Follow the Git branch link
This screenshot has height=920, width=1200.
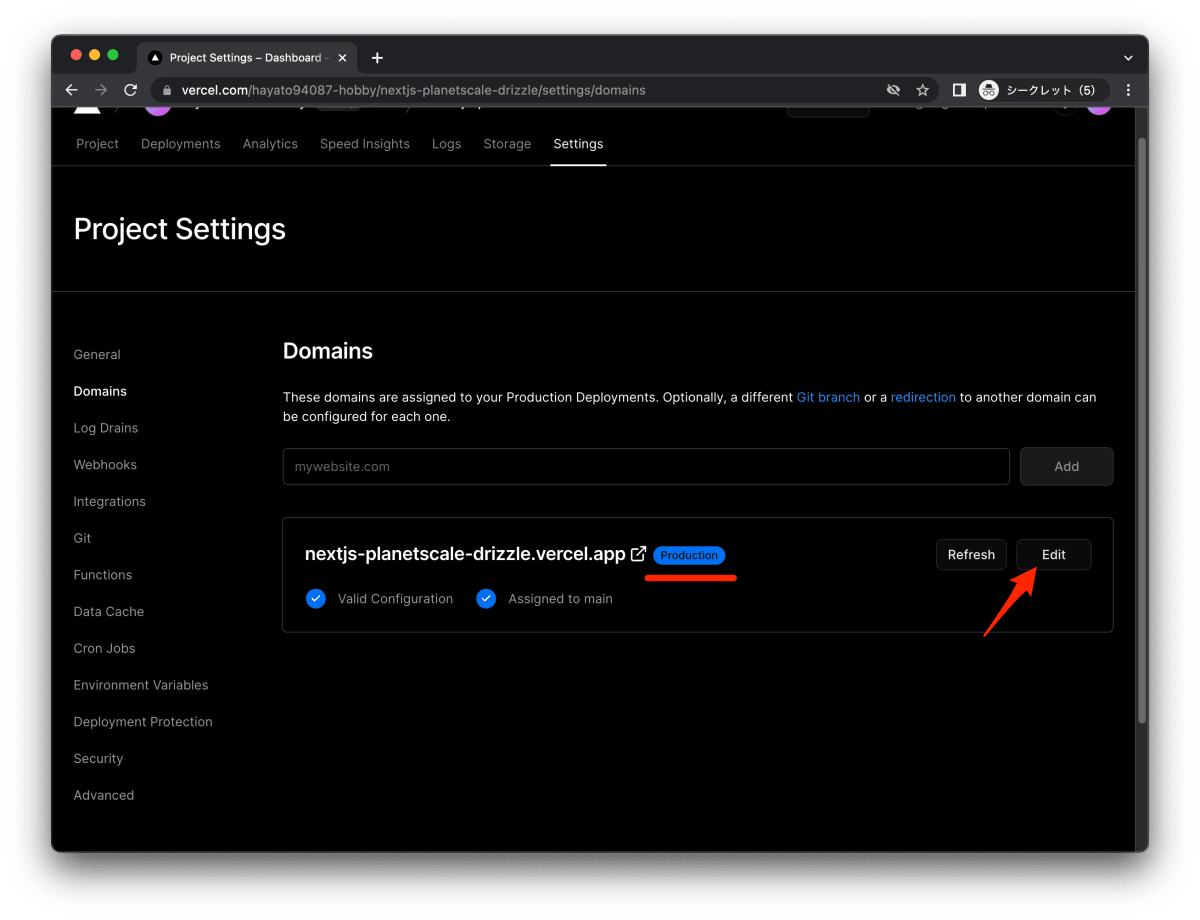click(828, 397)
